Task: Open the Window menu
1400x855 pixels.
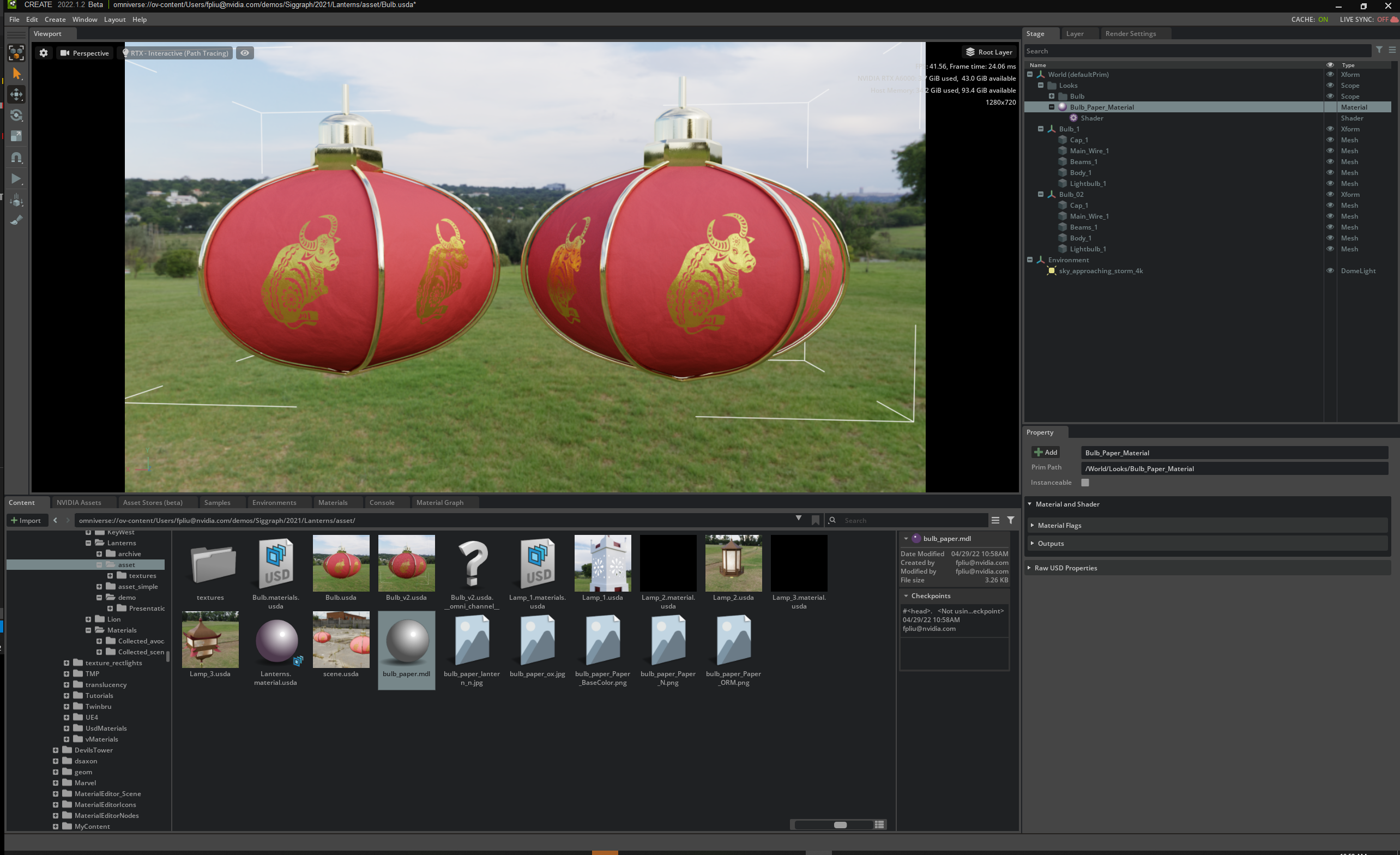Action: coord(85,19)
